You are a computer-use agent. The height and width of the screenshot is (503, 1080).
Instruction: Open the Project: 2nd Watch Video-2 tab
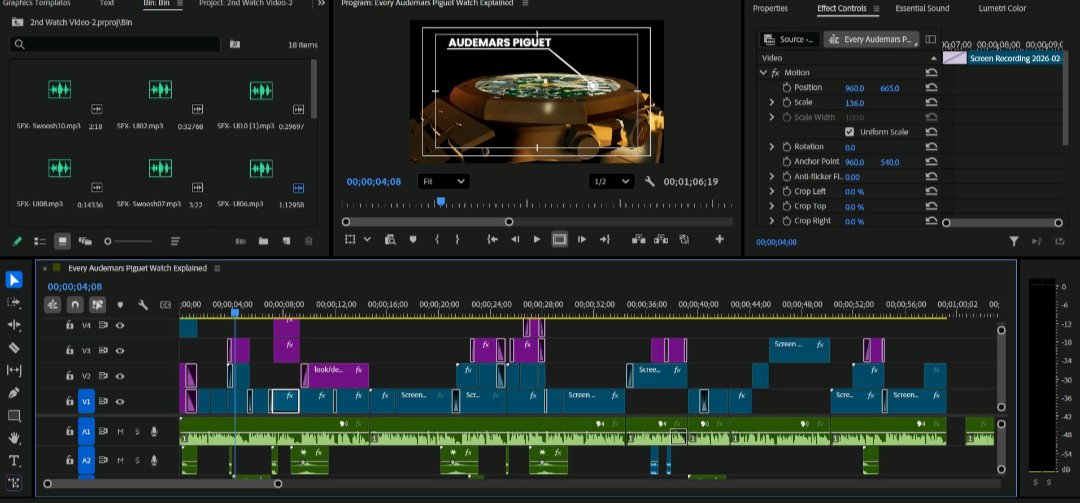246,3
